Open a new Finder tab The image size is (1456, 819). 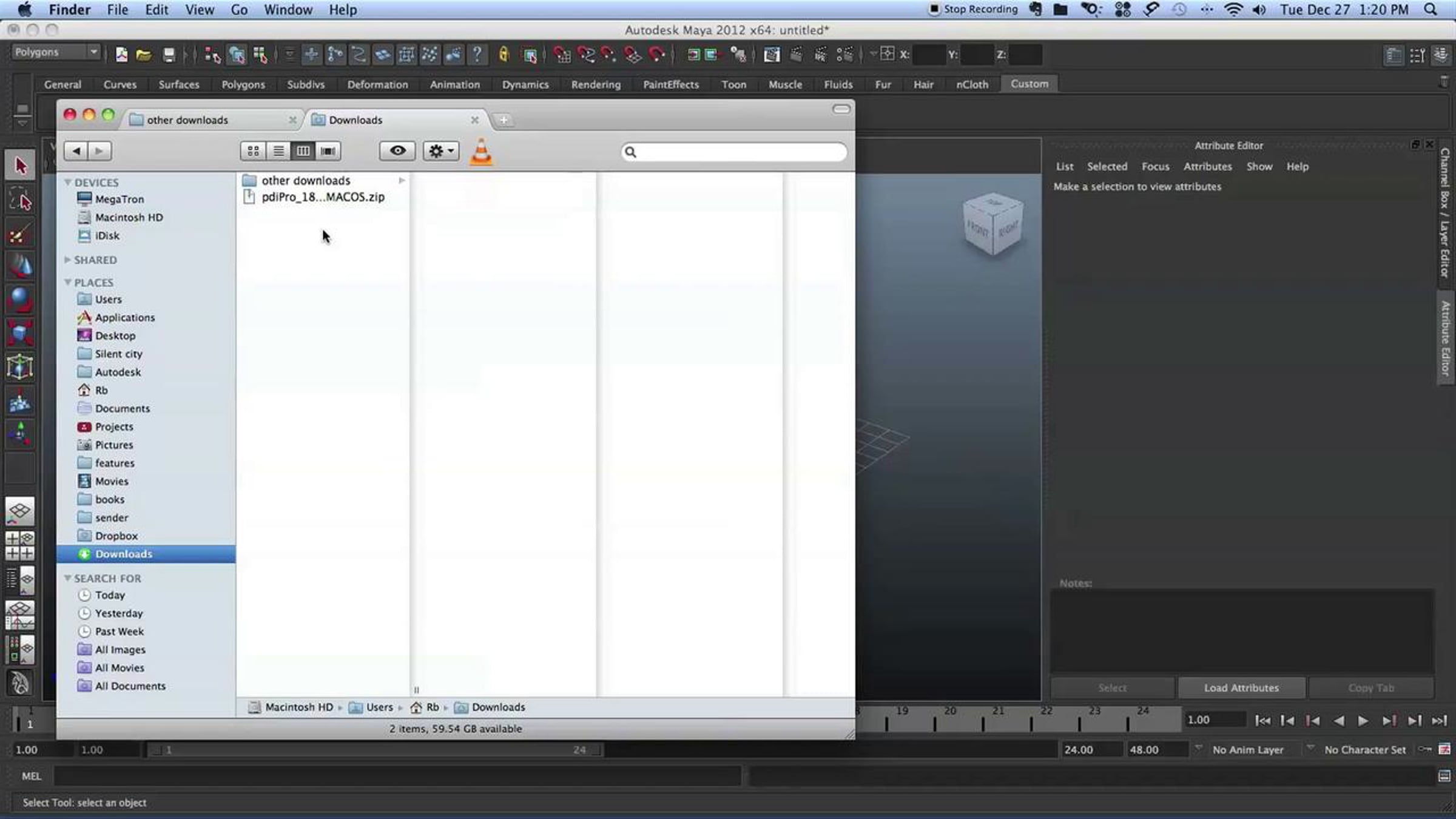(504, 120)
